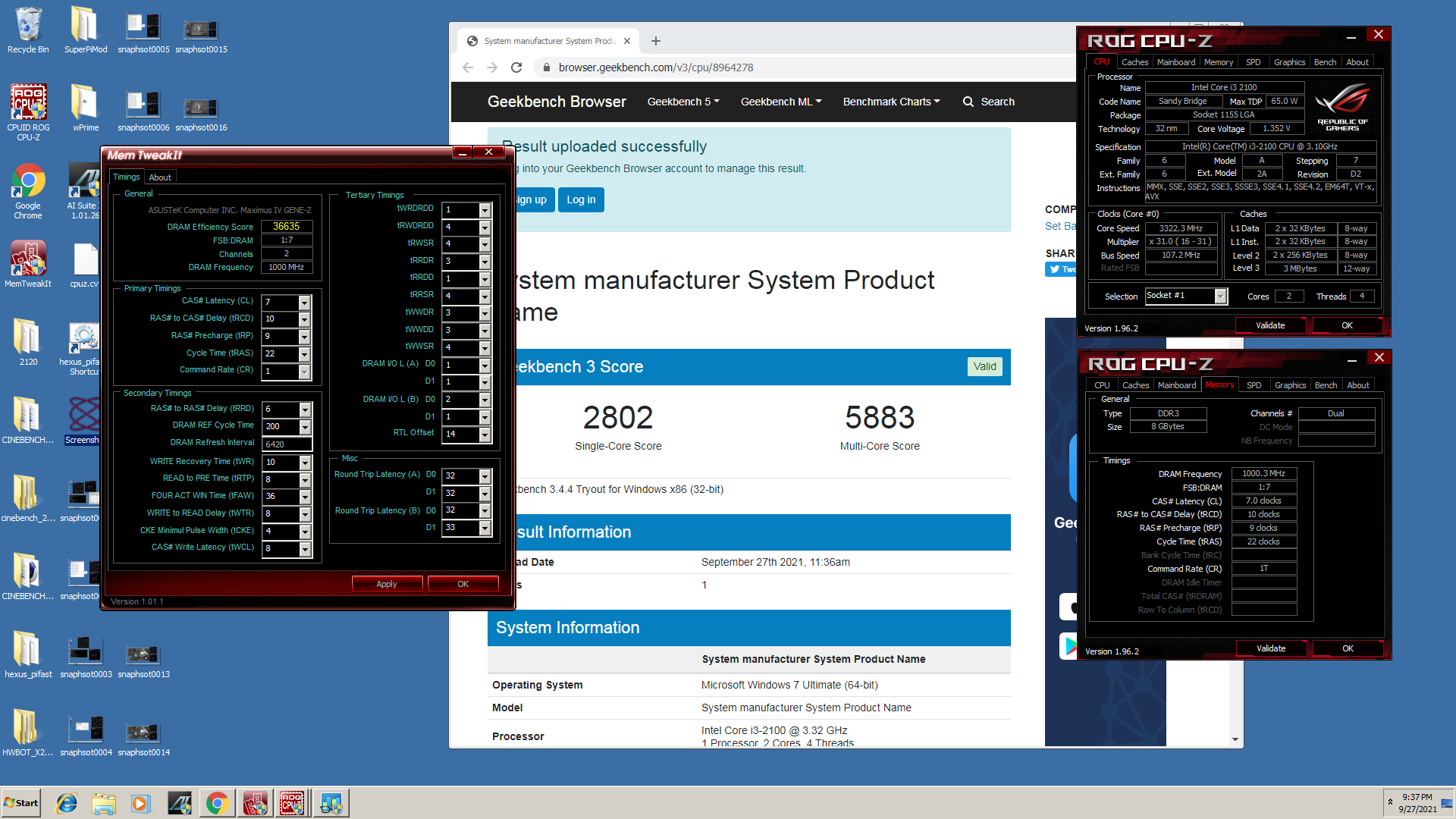Screen dimensions: 1456x819
Task: Open a new Chrome tab
Action: coord(656,41)
